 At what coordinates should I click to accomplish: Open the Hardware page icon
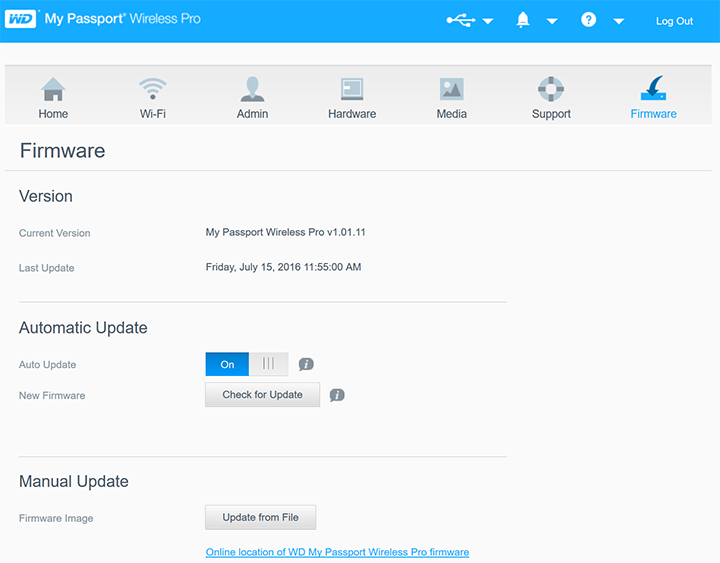tap(352, 90)
